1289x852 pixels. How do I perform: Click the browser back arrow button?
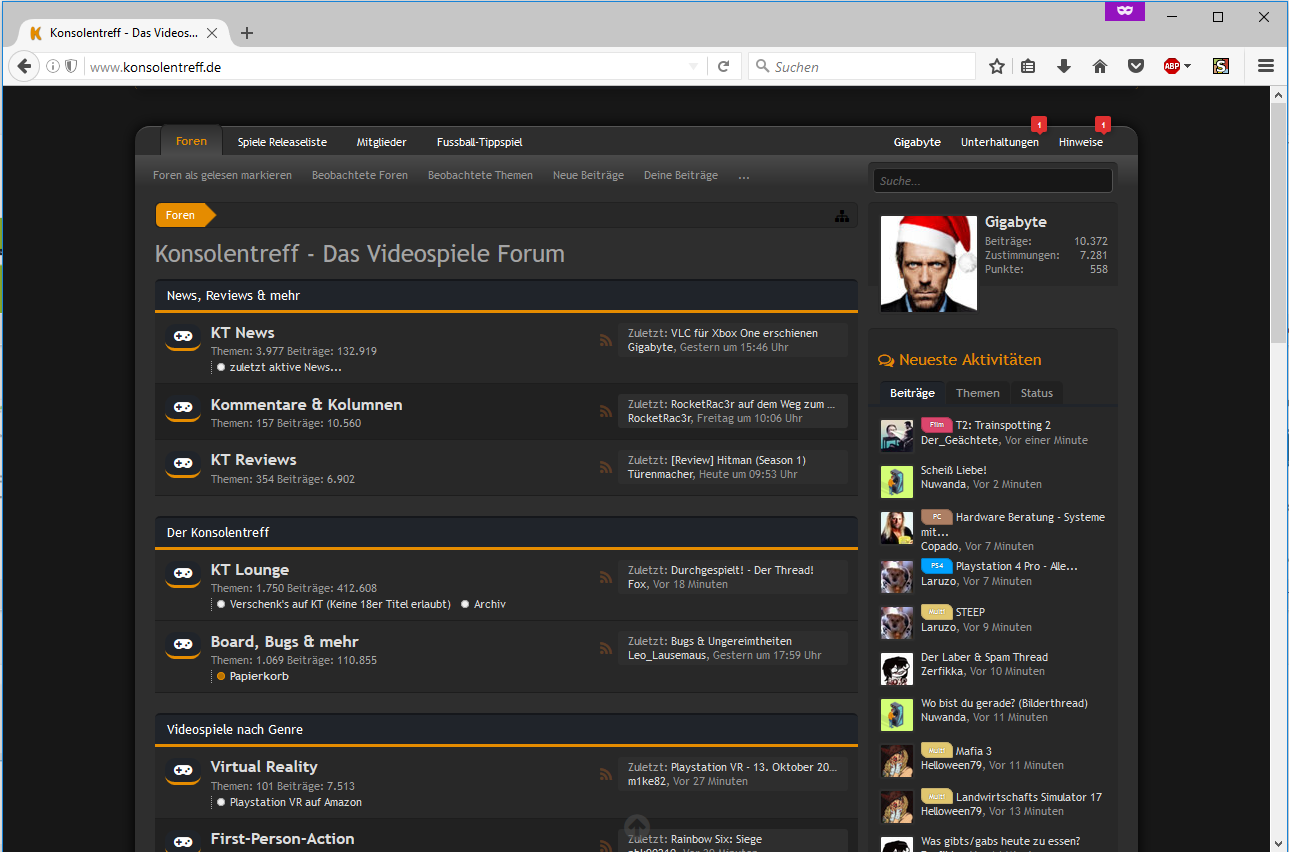point(24,66)
